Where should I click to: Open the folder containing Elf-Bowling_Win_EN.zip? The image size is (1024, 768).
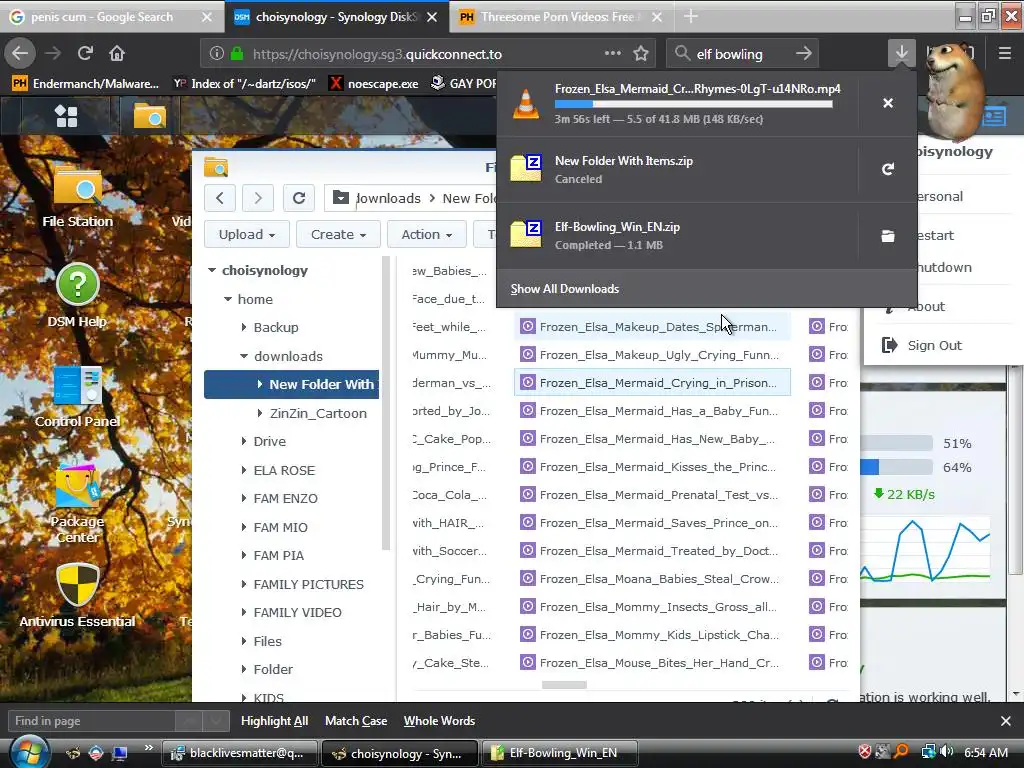[888, 236]
